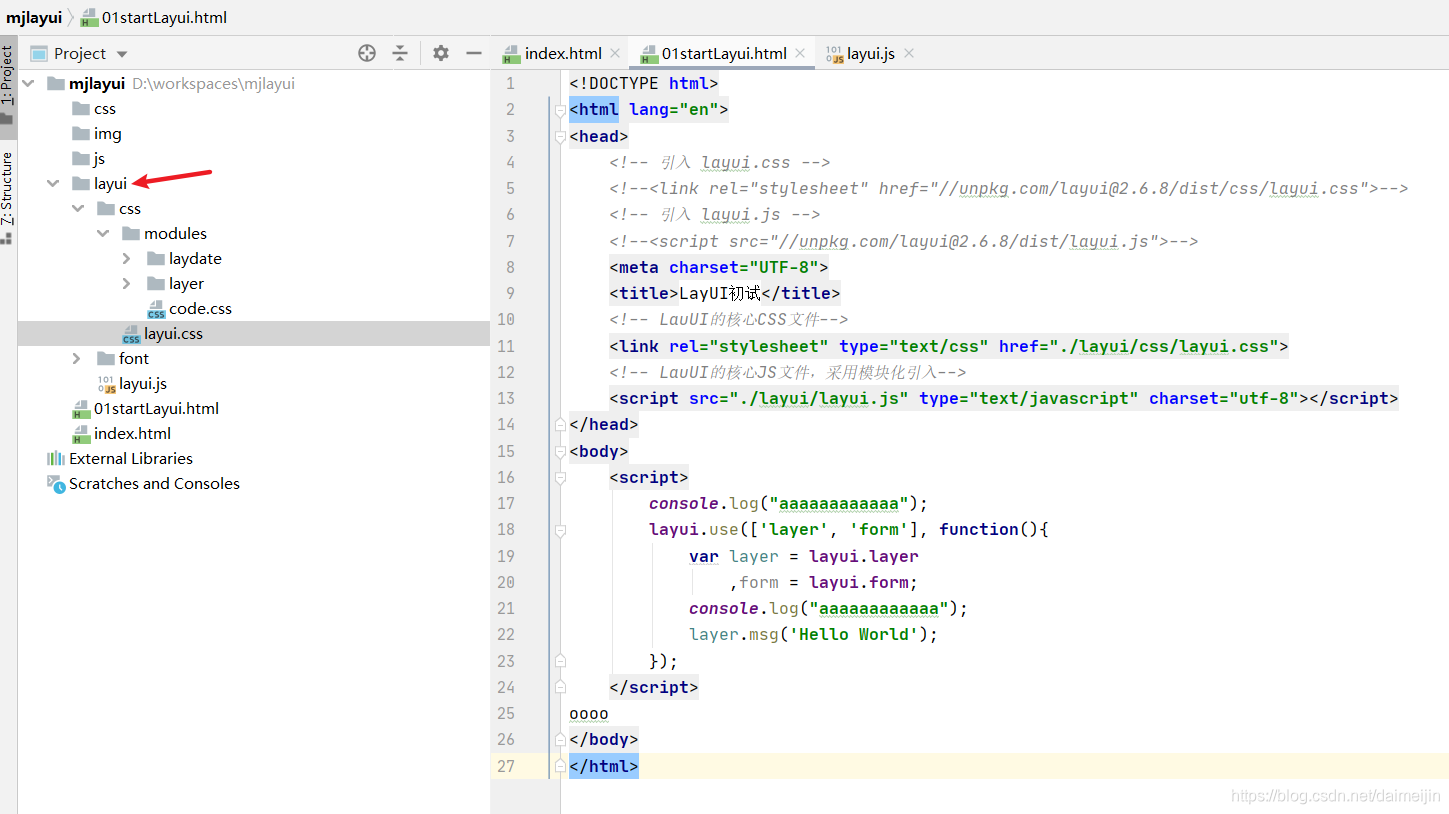Expand the laydate folder
The width and height of the screenshot is (1449, 814).
(126, 259)
